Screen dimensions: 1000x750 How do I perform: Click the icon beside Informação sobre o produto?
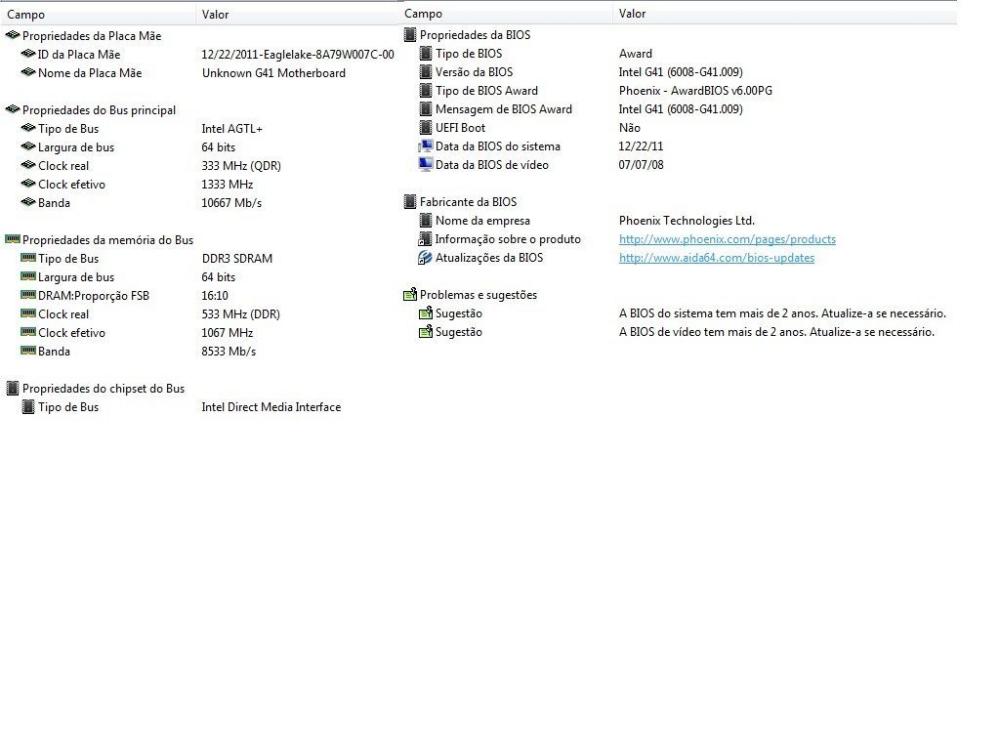[425, 239]
